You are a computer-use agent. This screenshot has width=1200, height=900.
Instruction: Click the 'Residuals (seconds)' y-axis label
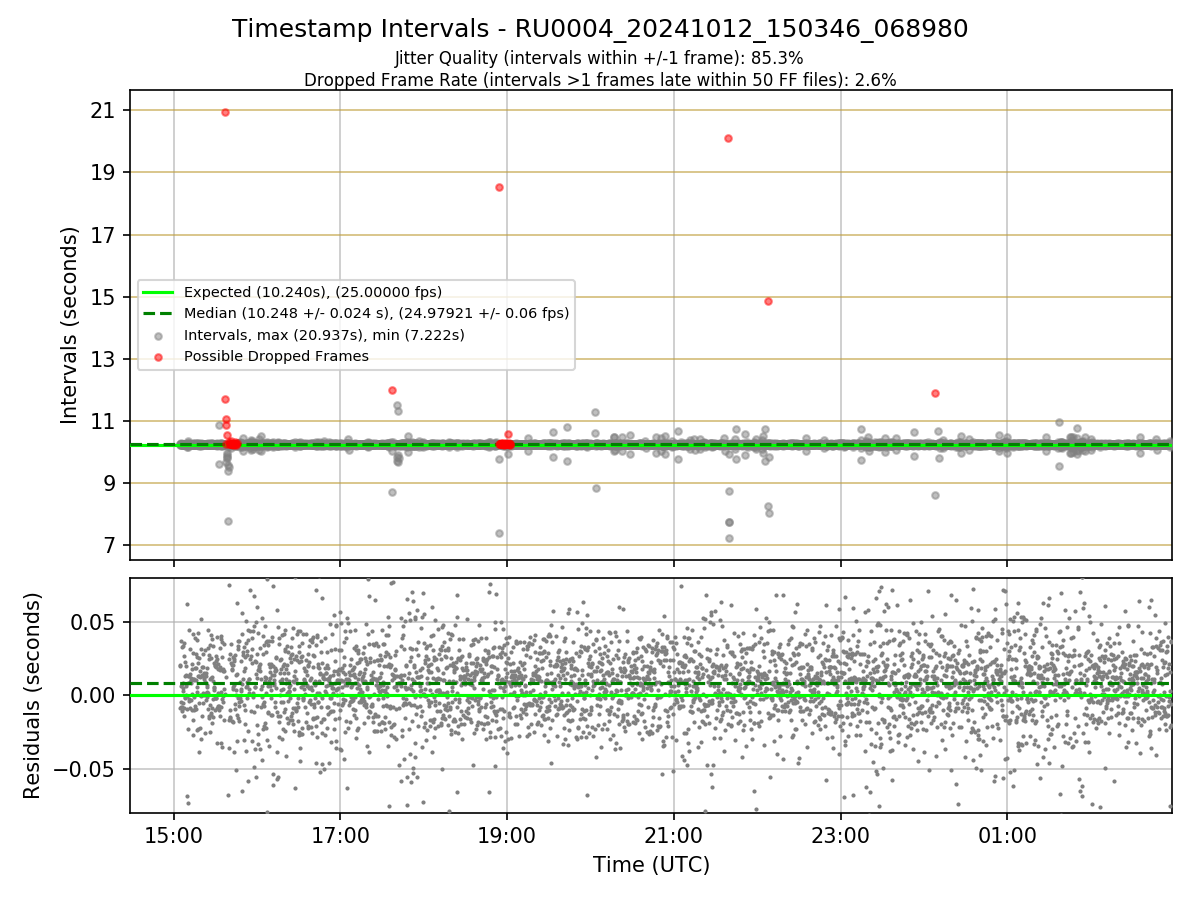point(32,696)
